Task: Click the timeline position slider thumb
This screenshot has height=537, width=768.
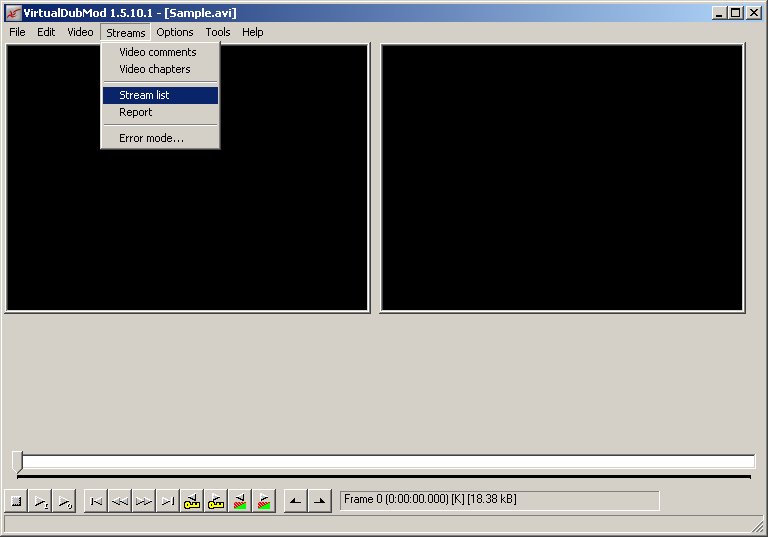Action: point(18,462)
